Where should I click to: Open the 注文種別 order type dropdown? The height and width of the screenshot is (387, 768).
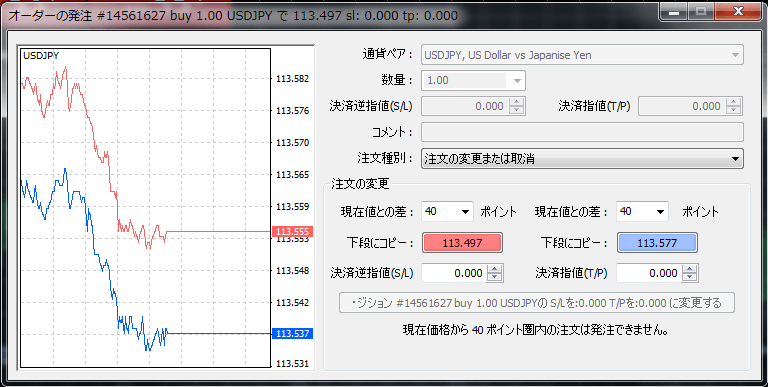click(582, 159)
